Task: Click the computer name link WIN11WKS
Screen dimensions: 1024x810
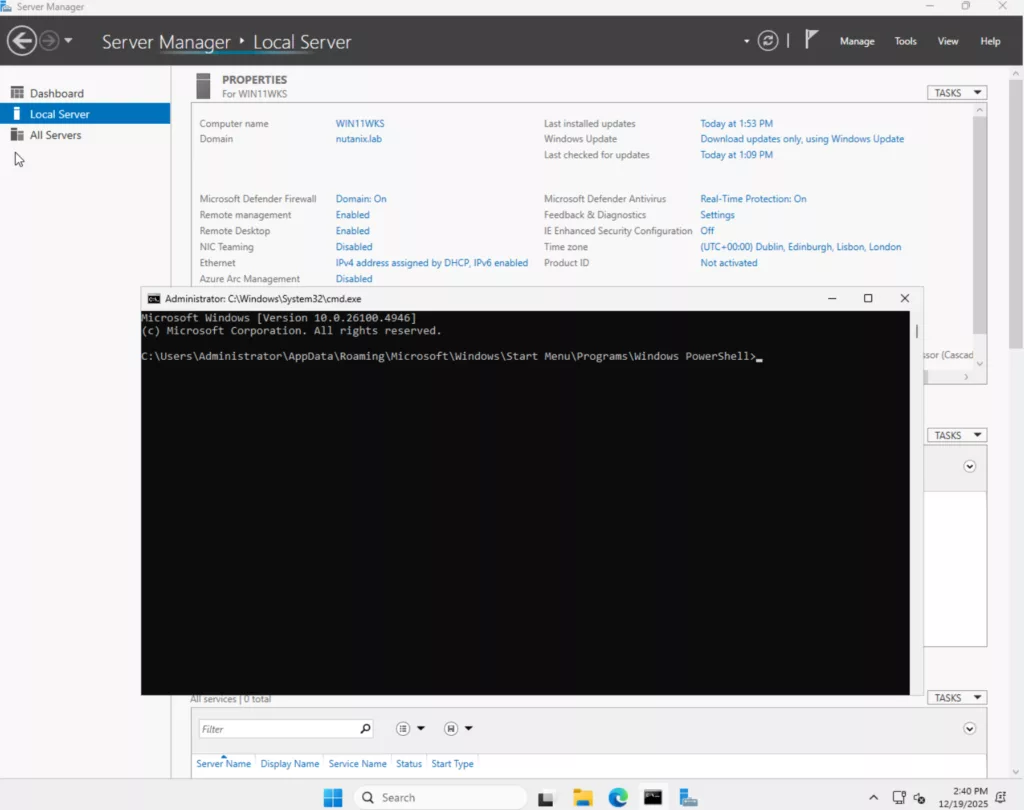Action: tap(359, 123)
